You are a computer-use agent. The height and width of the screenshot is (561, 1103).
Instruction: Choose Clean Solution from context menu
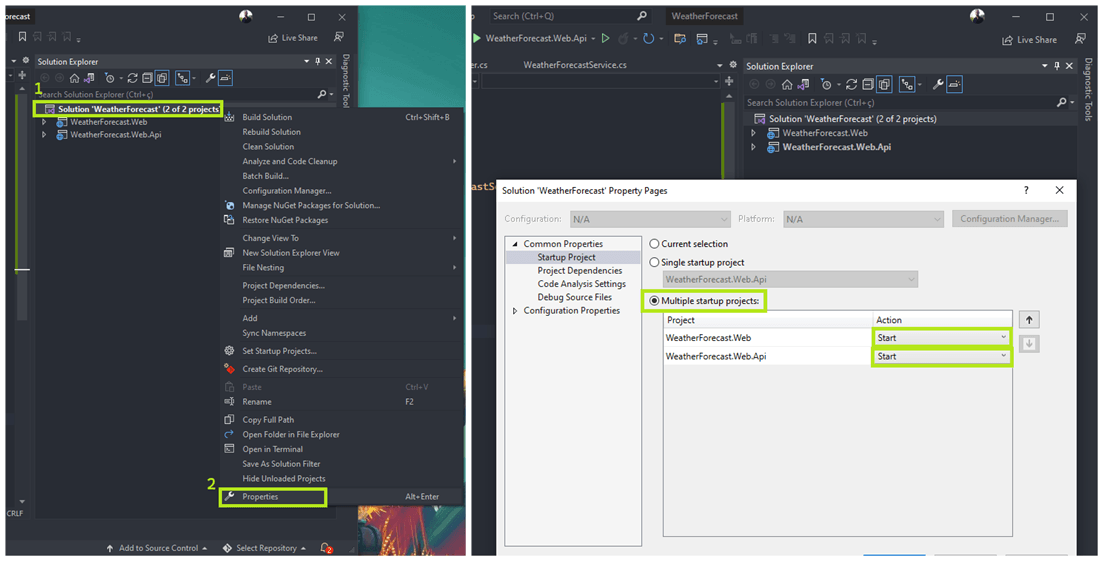[x=342, y=146]
